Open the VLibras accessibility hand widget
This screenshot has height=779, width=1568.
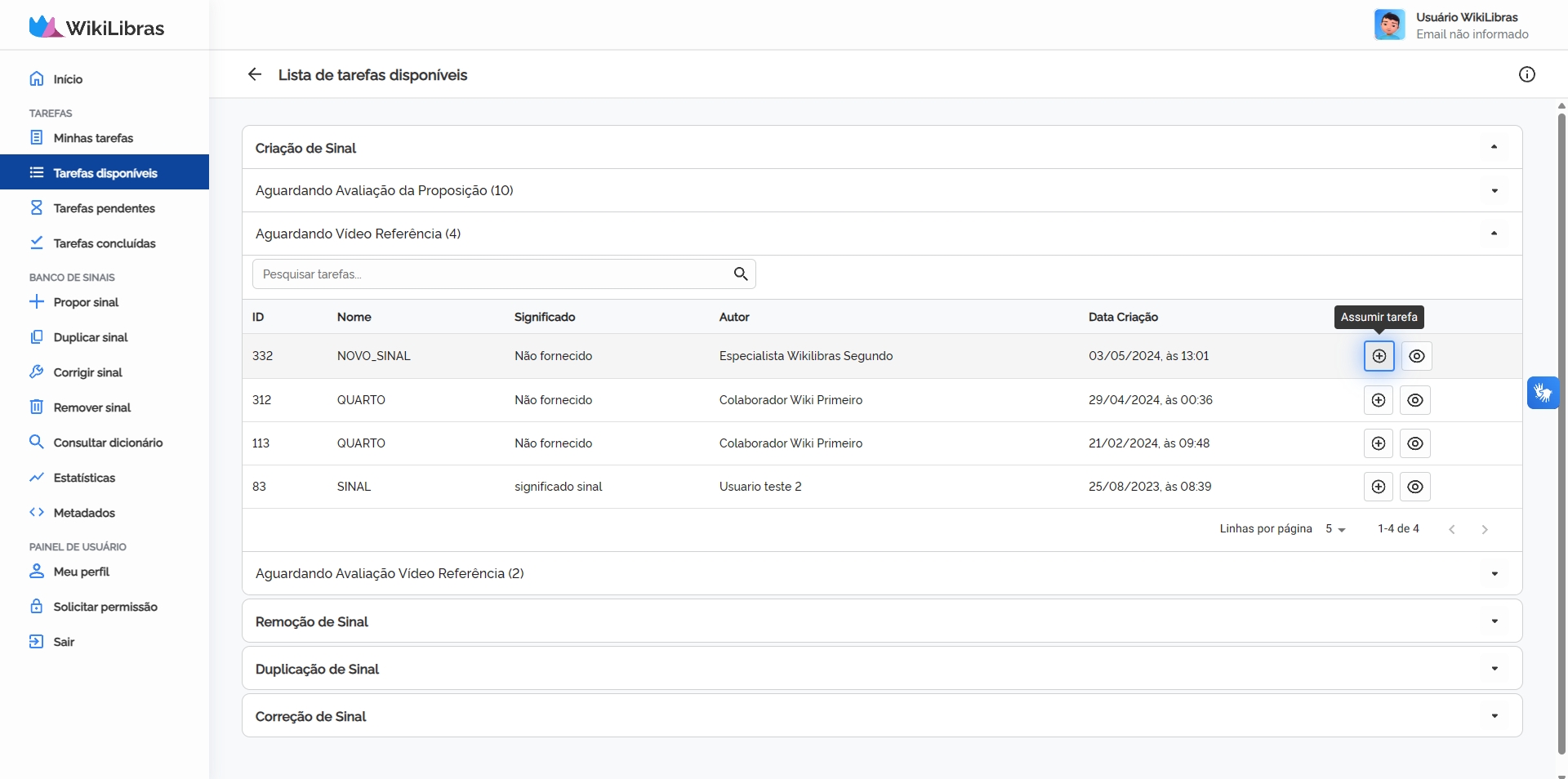(x=1542, y=393)
